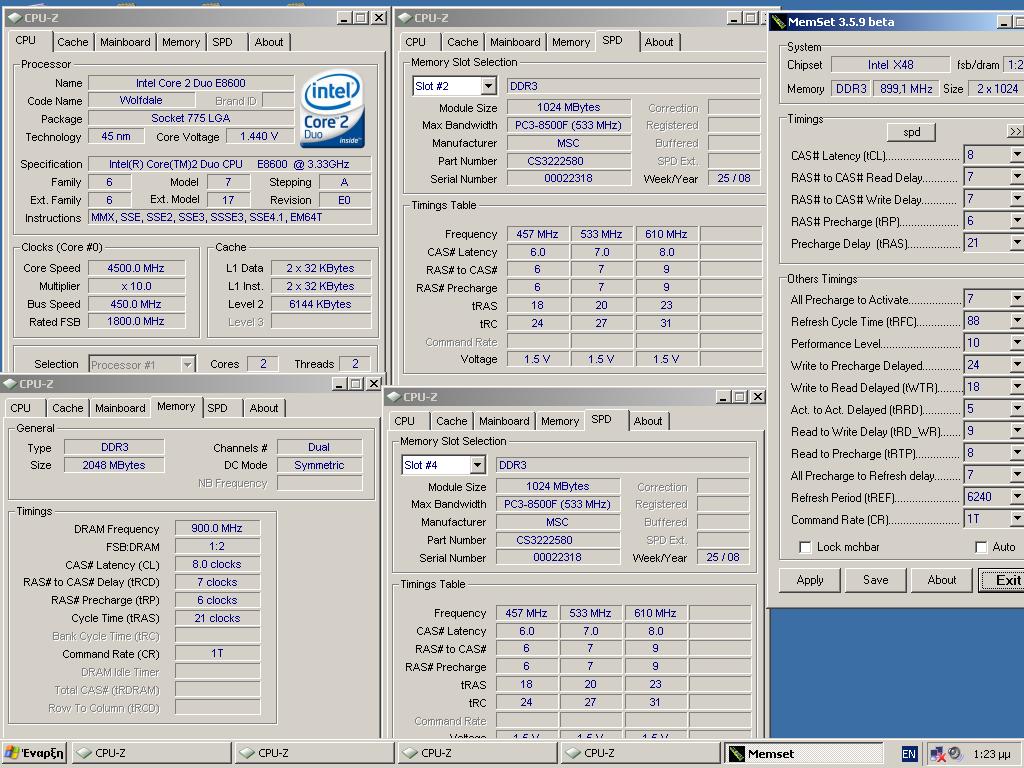Click the Slot #4 window CPU-Z title icon

pyautogui.click(x=394, y=396)
